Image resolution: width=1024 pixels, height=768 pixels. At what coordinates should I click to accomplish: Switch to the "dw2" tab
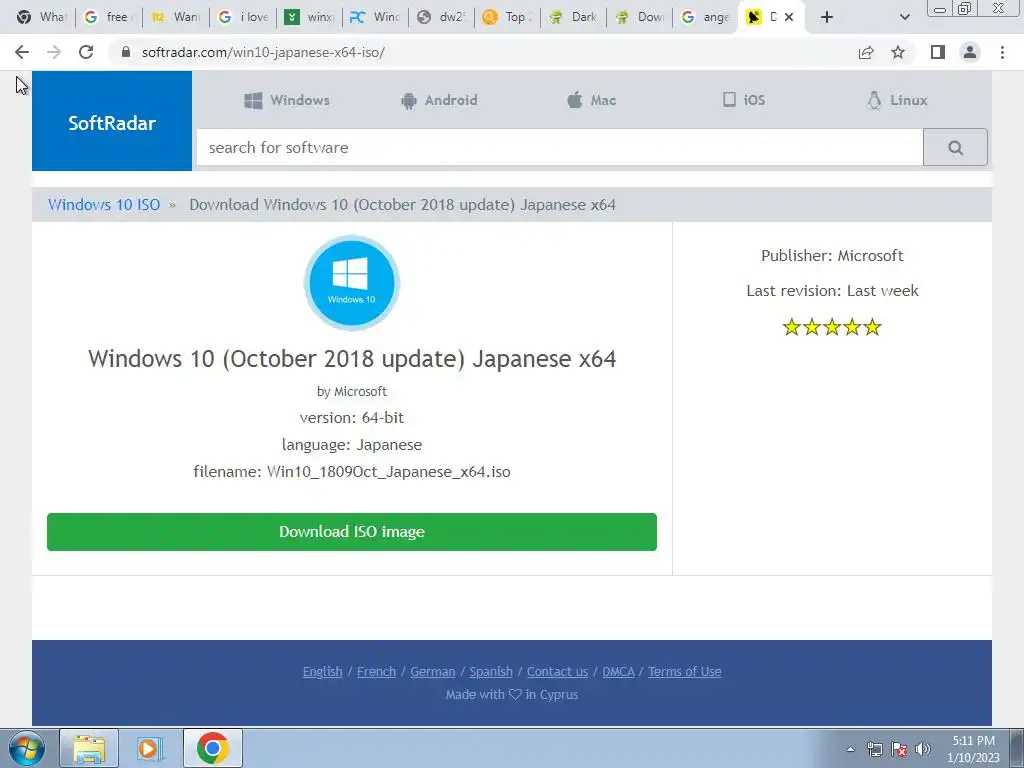pyautogui.click(x=441, y=18)
